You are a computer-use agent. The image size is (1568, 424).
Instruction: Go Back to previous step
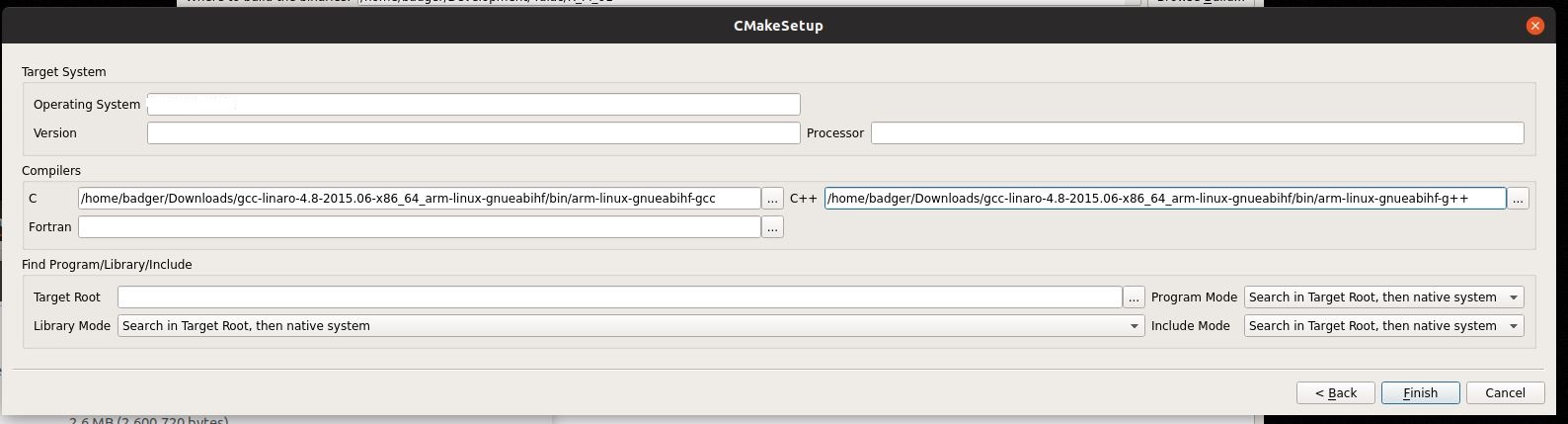point(1336,392)
